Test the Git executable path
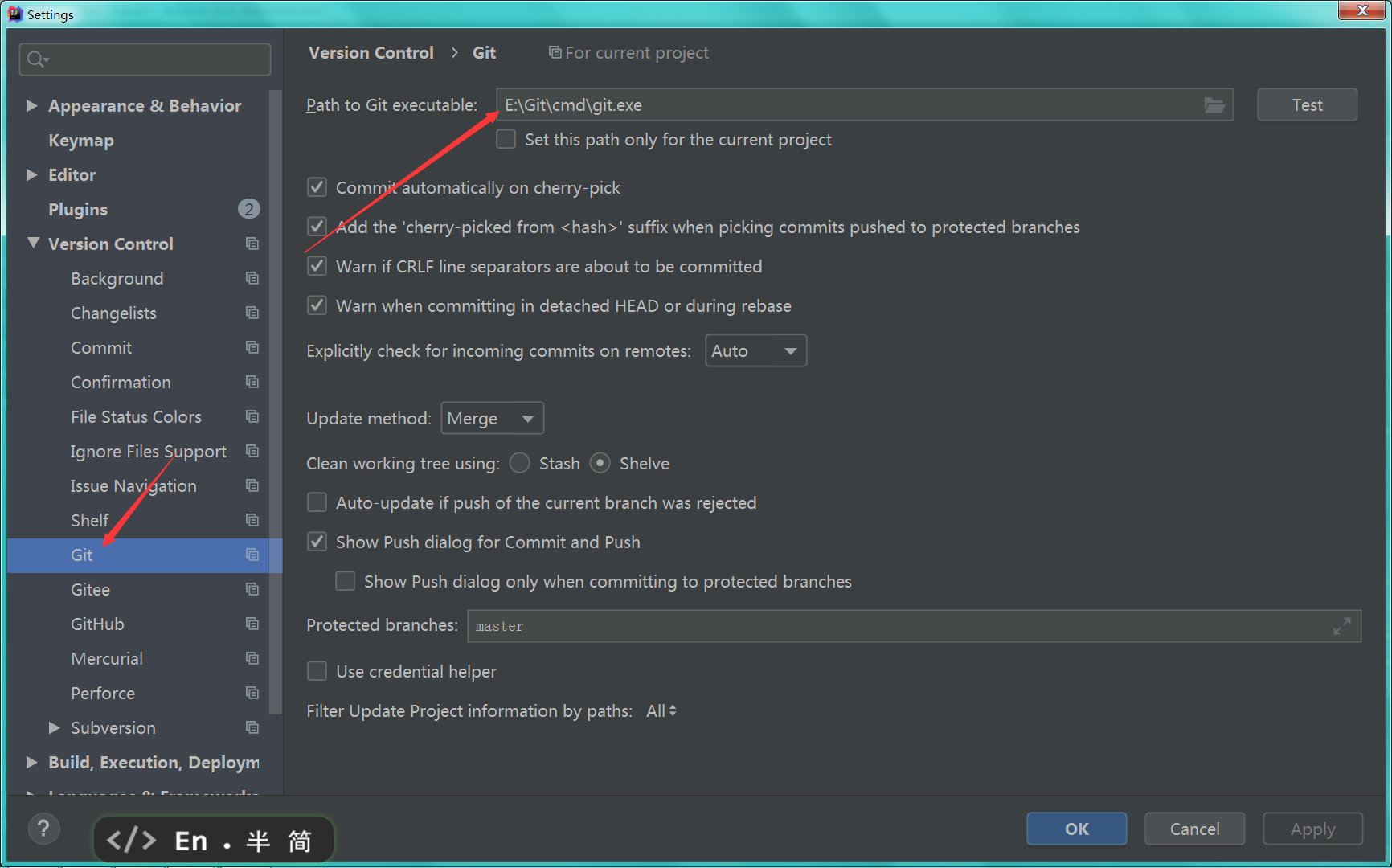The height and width of the screenshot is (868, 1392). 1307,105
